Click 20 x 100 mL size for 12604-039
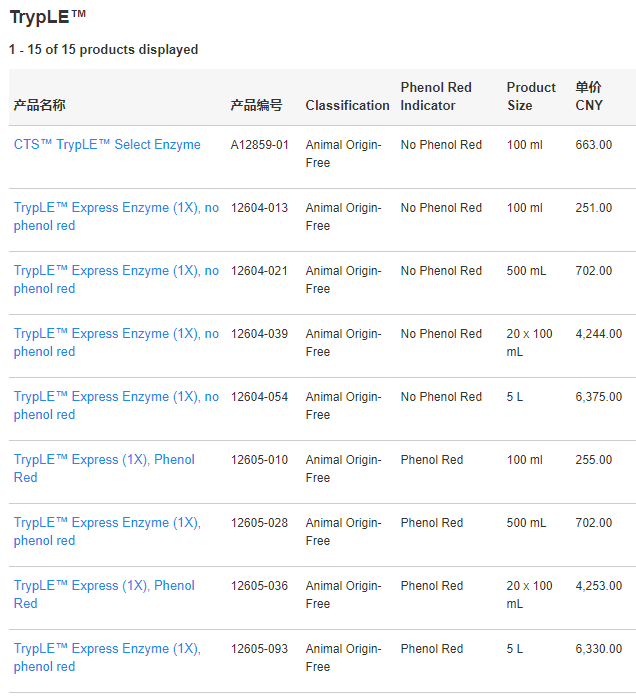 (529, 343)
